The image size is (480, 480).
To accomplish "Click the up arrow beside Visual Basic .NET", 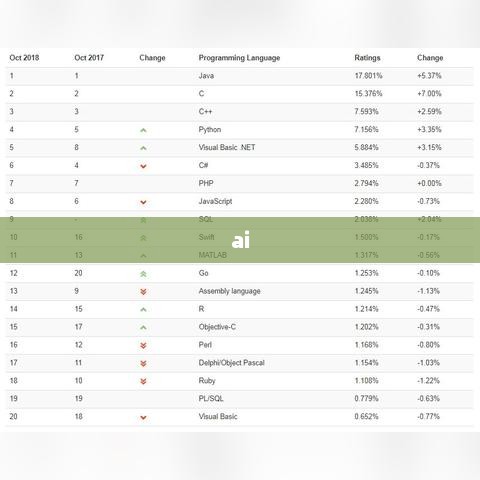I will (143, 148).
